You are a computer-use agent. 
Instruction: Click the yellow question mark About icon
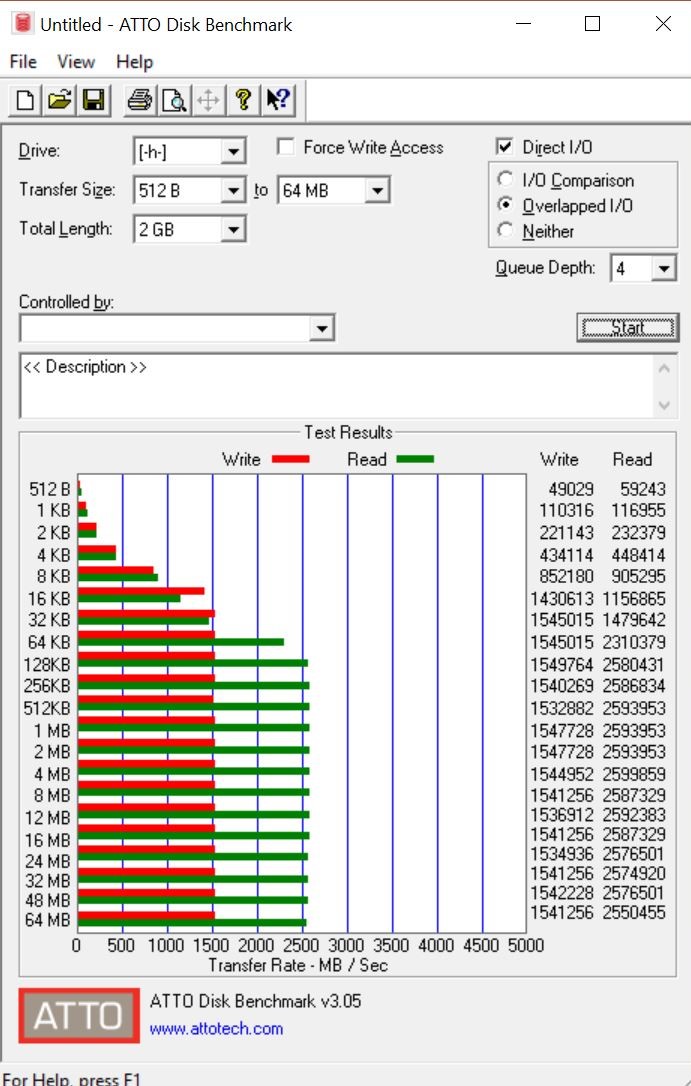click(242, 100)
